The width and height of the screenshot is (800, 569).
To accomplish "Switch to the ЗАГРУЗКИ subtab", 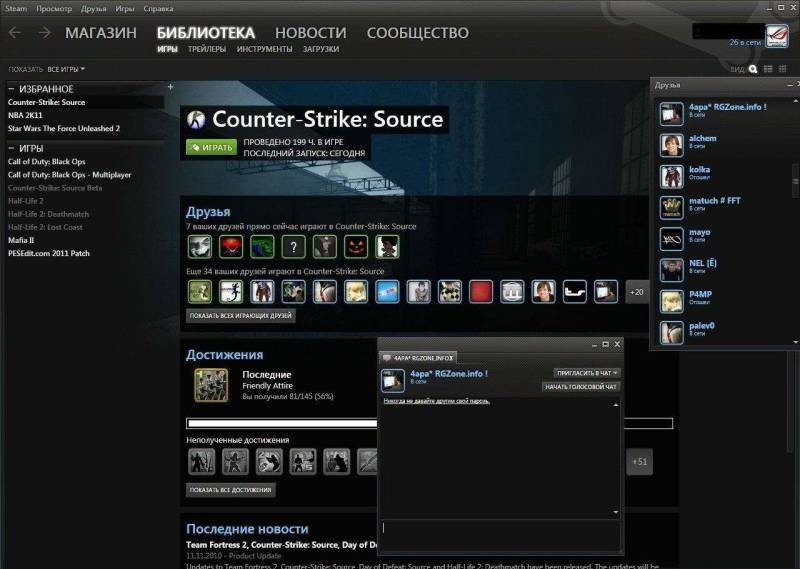I will [x=321, y=49].
